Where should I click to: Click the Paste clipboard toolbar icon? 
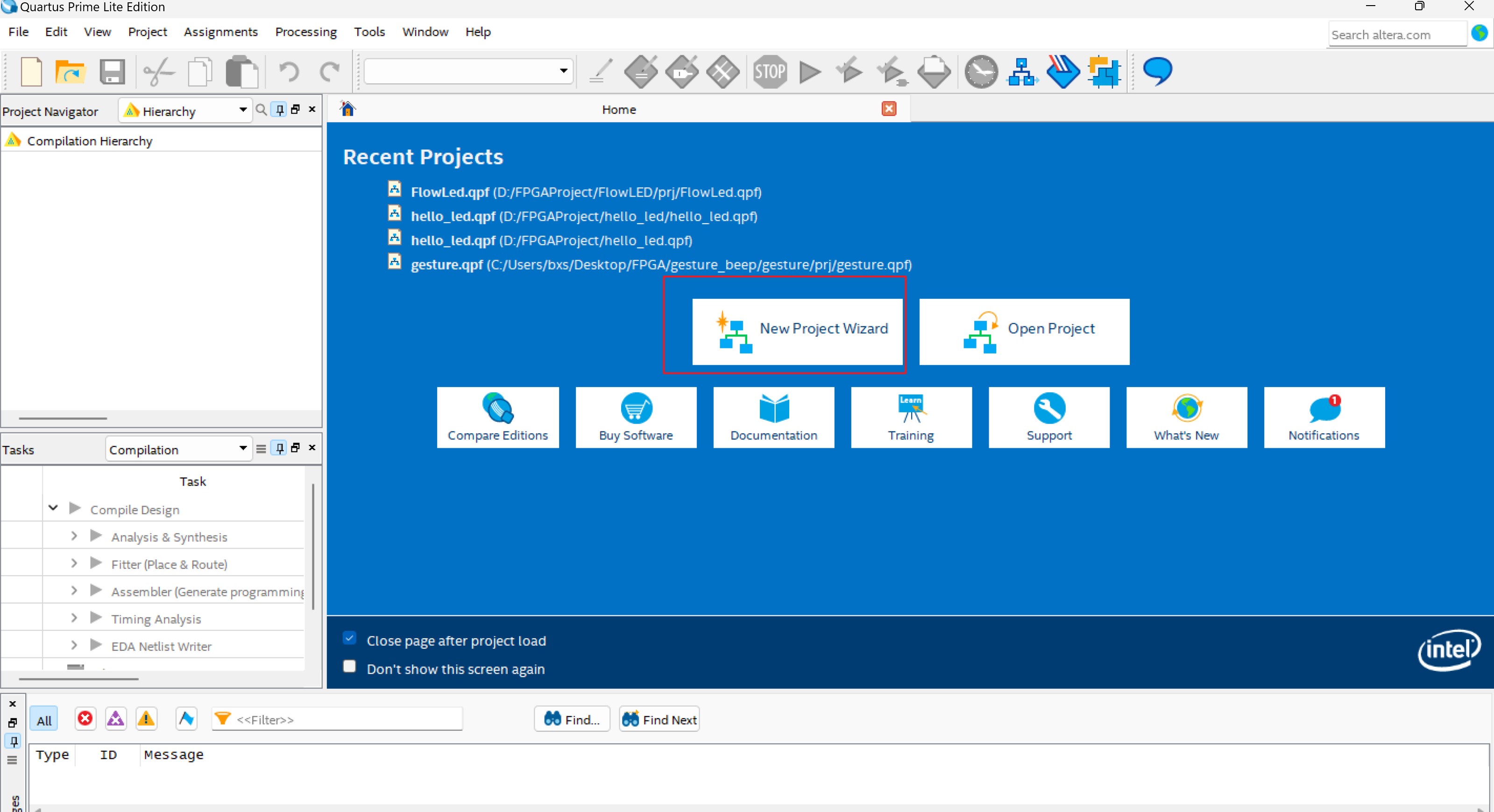click(x=241, y=72)
